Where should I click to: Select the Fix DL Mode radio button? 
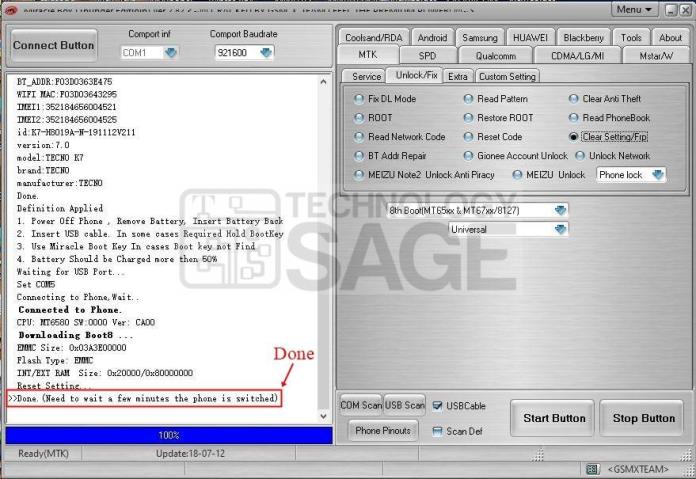coord(359,99)
